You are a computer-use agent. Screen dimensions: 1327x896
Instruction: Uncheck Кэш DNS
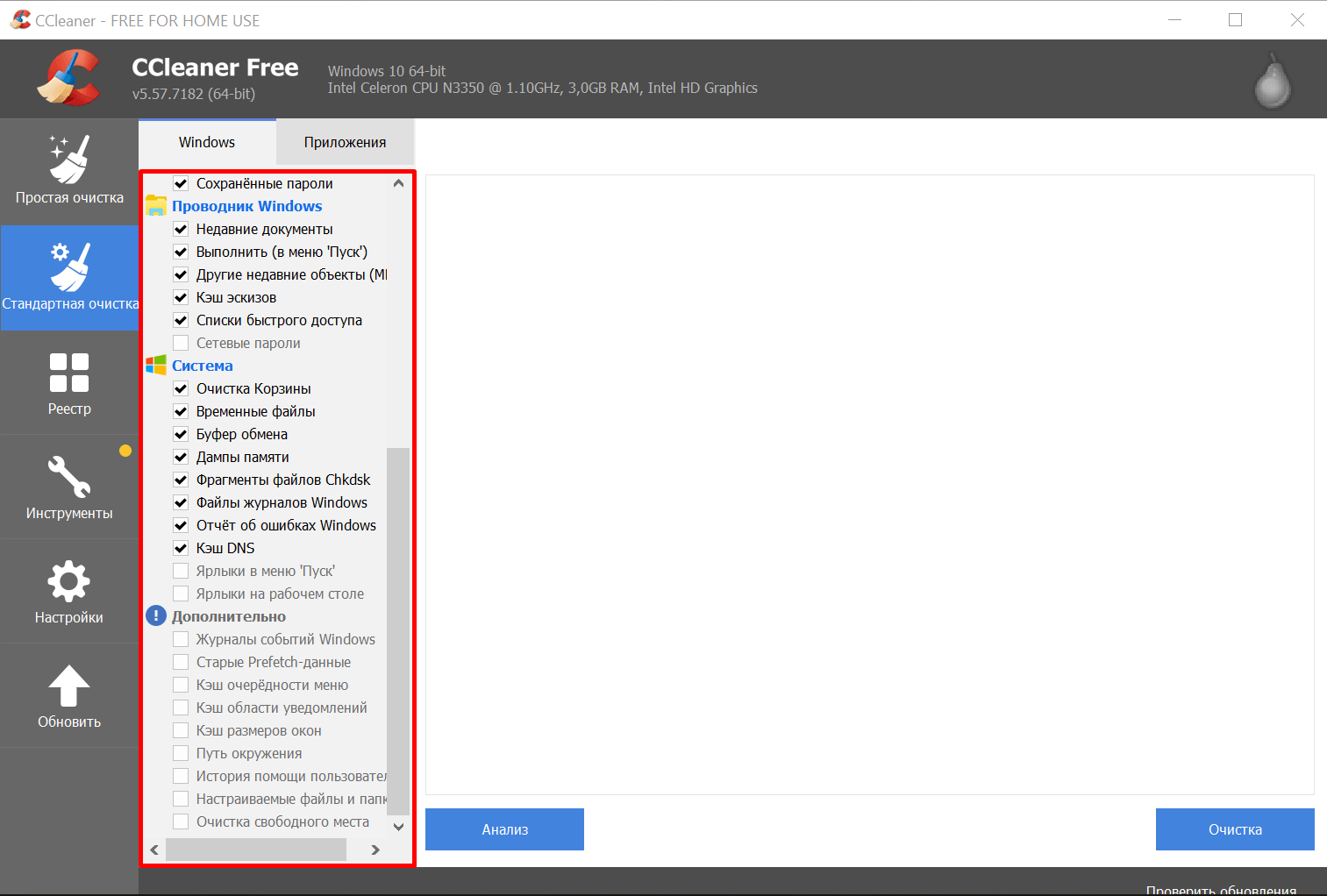coord(181,548)
